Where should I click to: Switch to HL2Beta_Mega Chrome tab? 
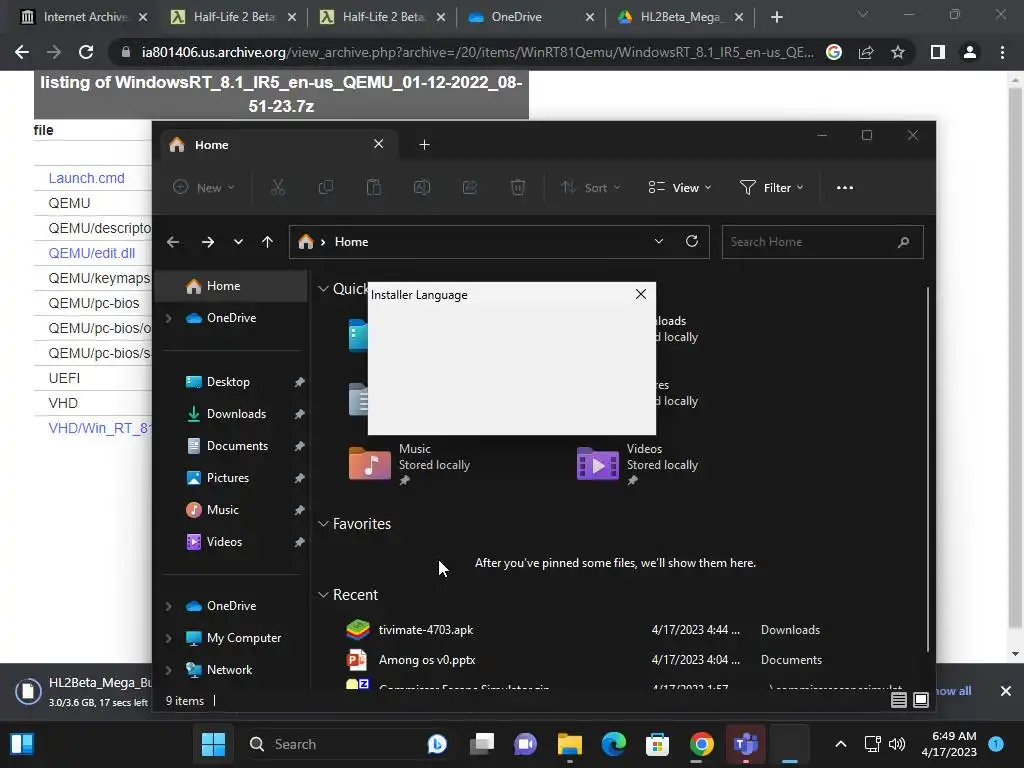[x=680, y=17]
